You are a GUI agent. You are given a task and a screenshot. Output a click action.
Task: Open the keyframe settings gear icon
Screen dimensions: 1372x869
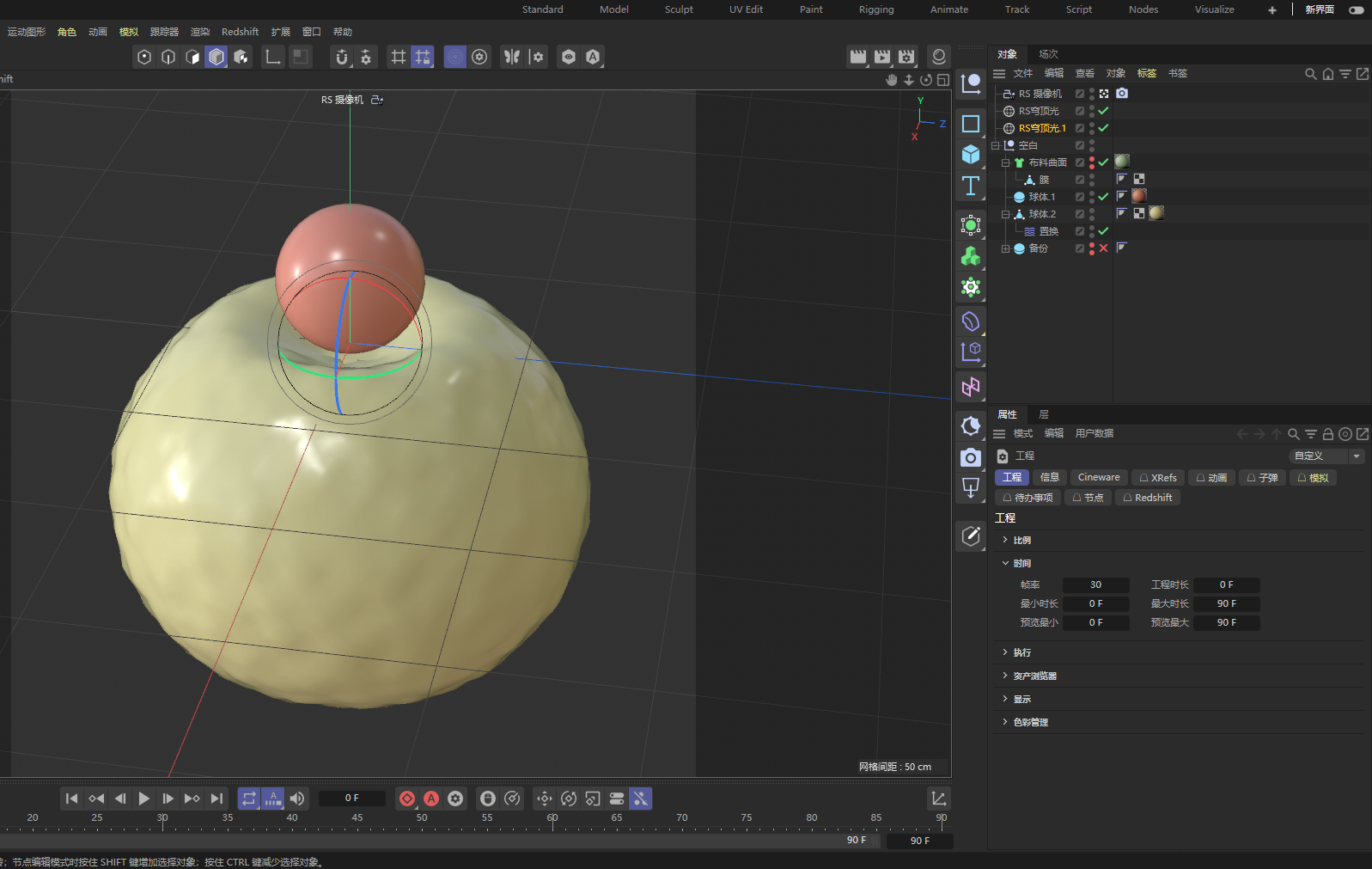tap(455, 799)
